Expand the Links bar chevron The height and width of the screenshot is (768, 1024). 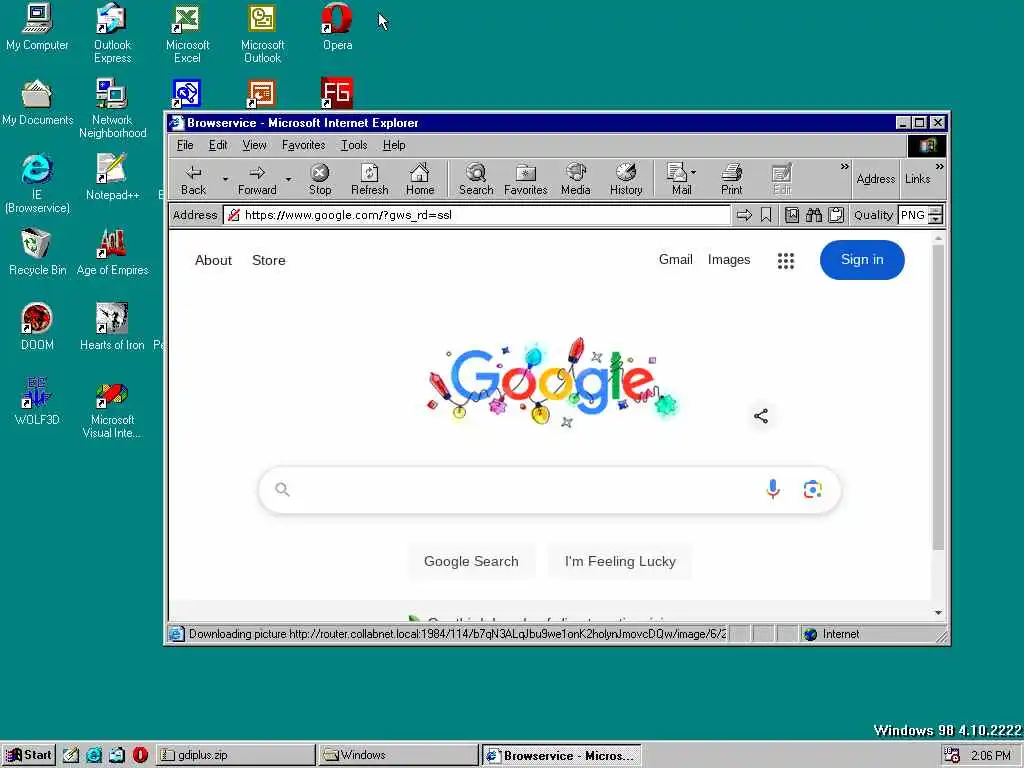(939, 167)
